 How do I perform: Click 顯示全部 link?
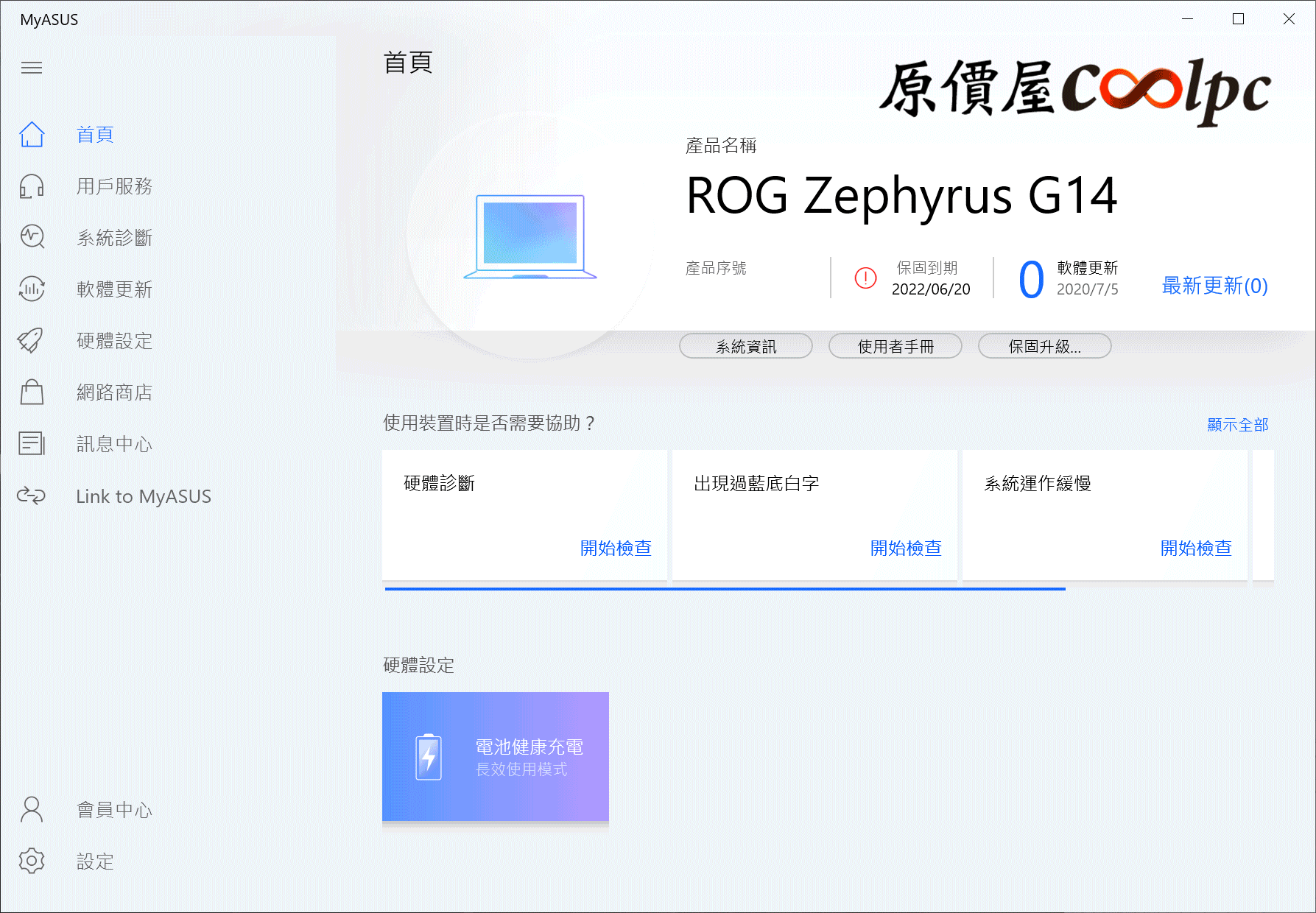[1238, 424]
